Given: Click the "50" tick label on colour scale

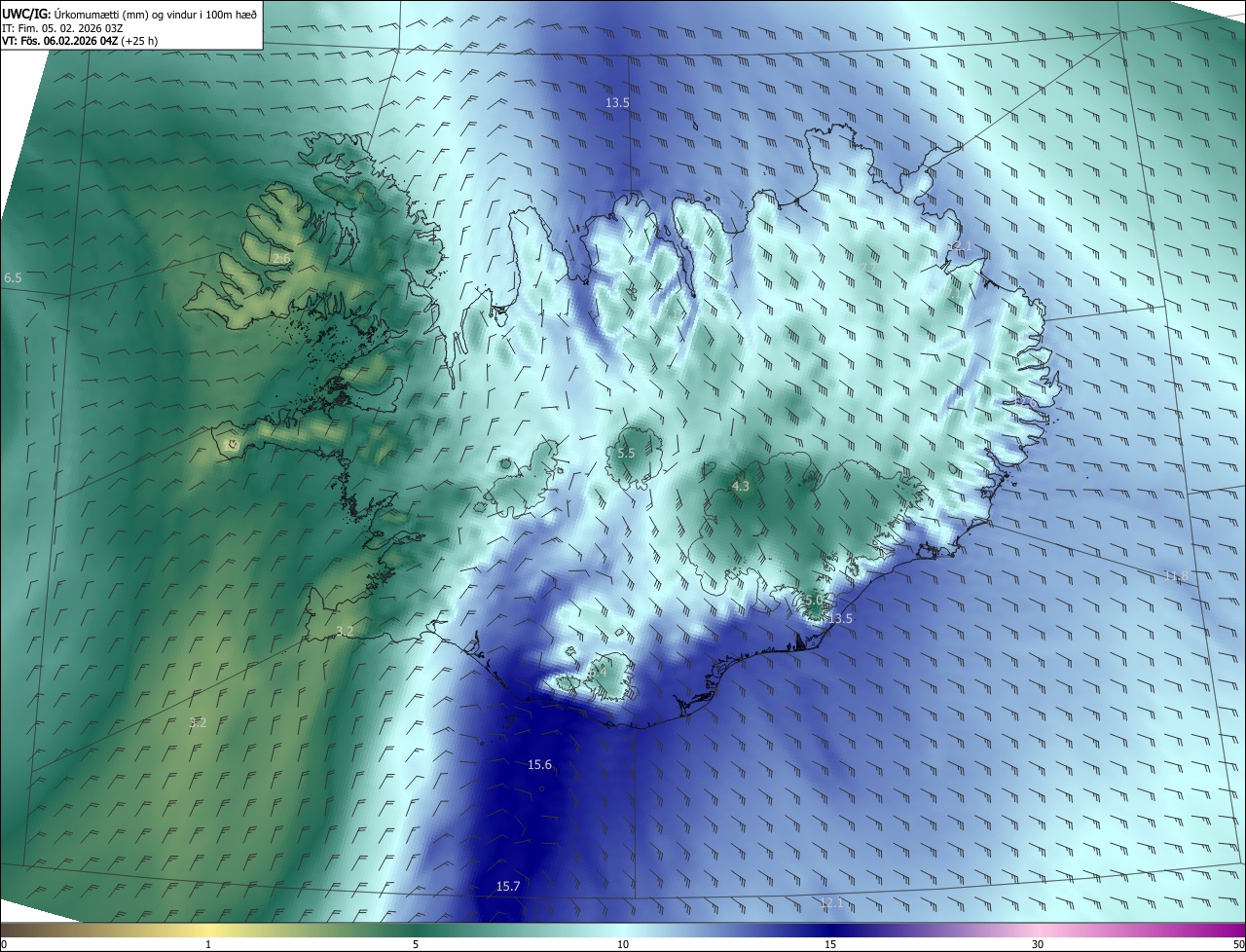Looking at the screenshot, I should [1238, 944].
